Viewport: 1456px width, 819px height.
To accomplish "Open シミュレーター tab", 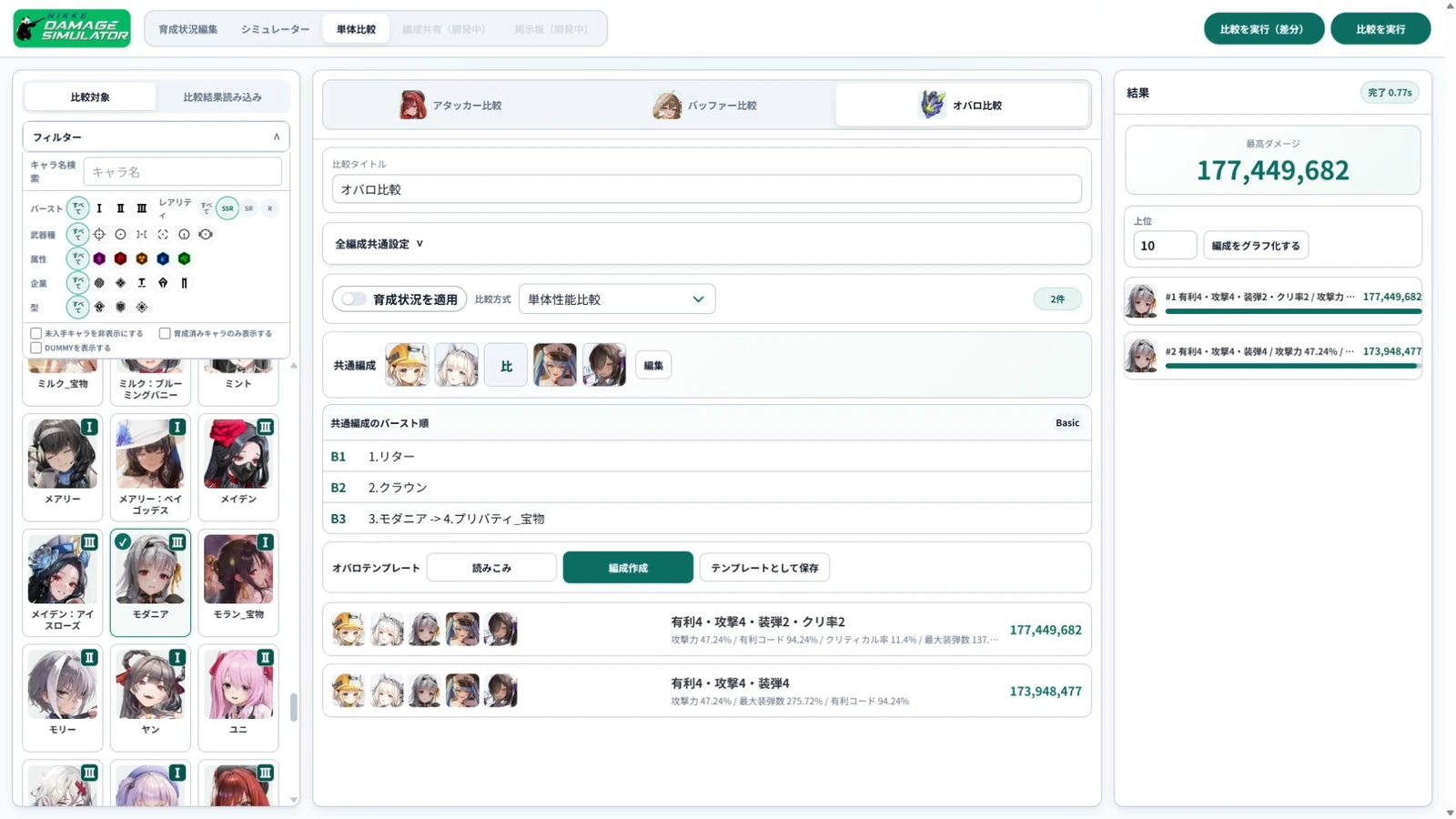I will click(x=275, y=29).
